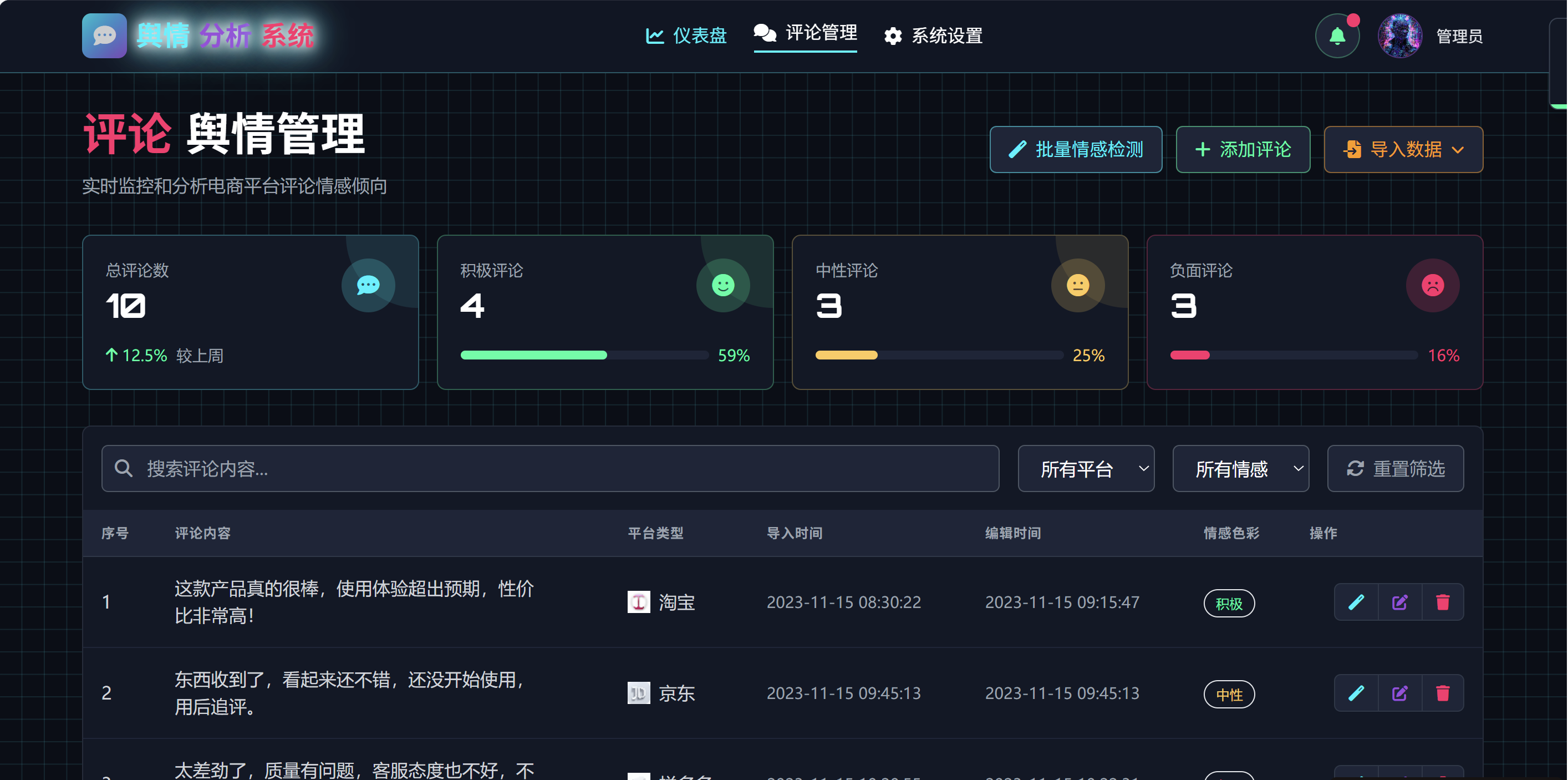The width and height of the screenshot is (1568, 780).
Task: Click the chat bubble logo icon
Action: click(x=104, y=36)
